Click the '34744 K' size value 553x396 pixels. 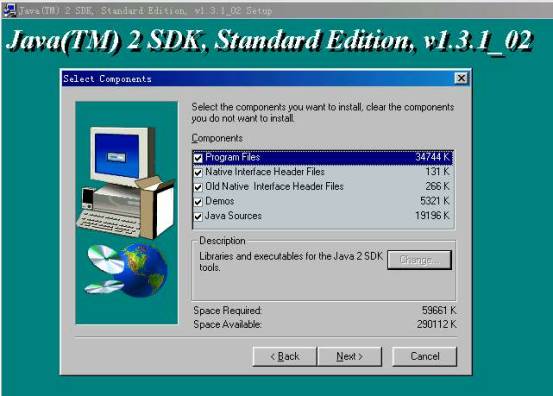(x=432, y=157)
